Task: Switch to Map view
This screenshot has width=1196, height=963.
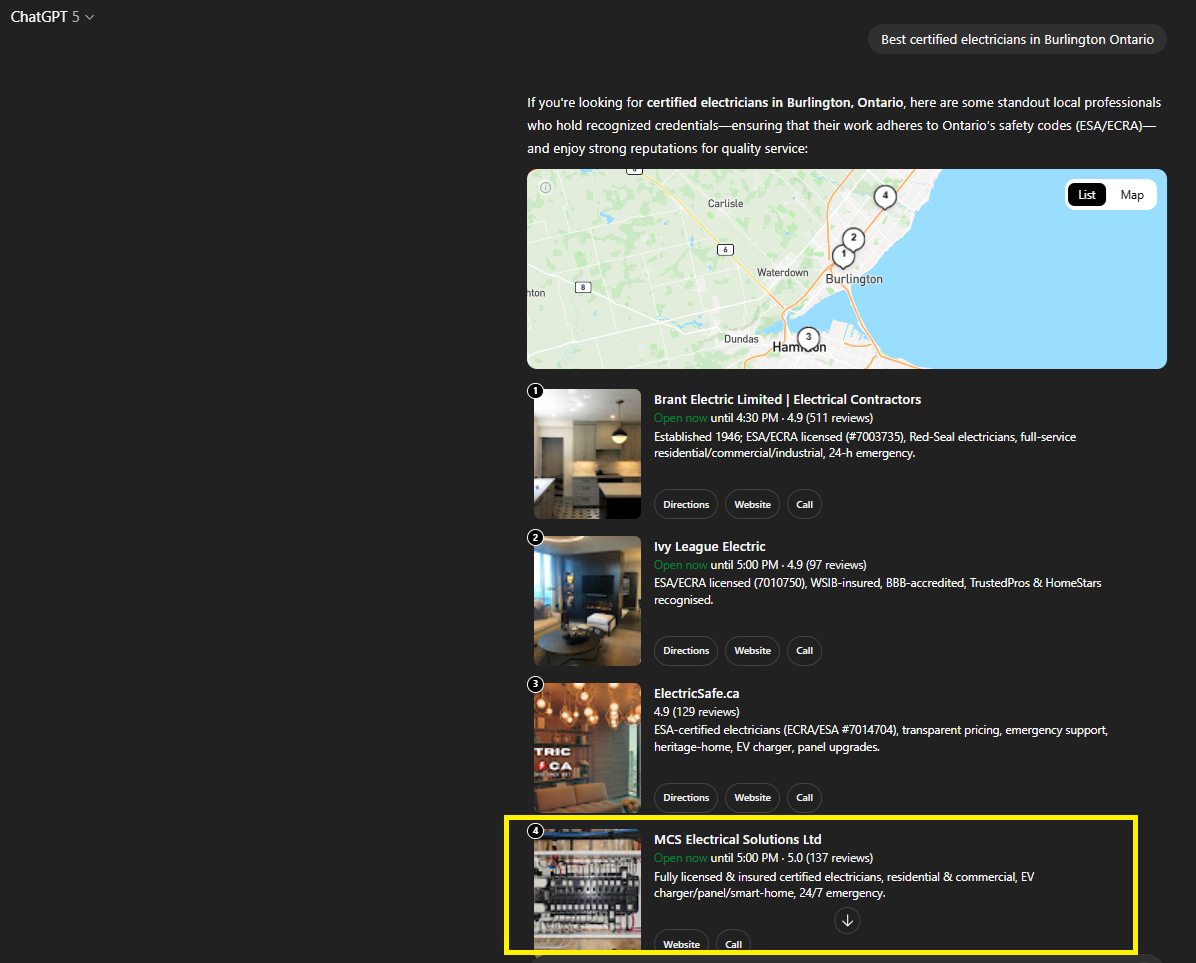Action: click(1131, 195)
